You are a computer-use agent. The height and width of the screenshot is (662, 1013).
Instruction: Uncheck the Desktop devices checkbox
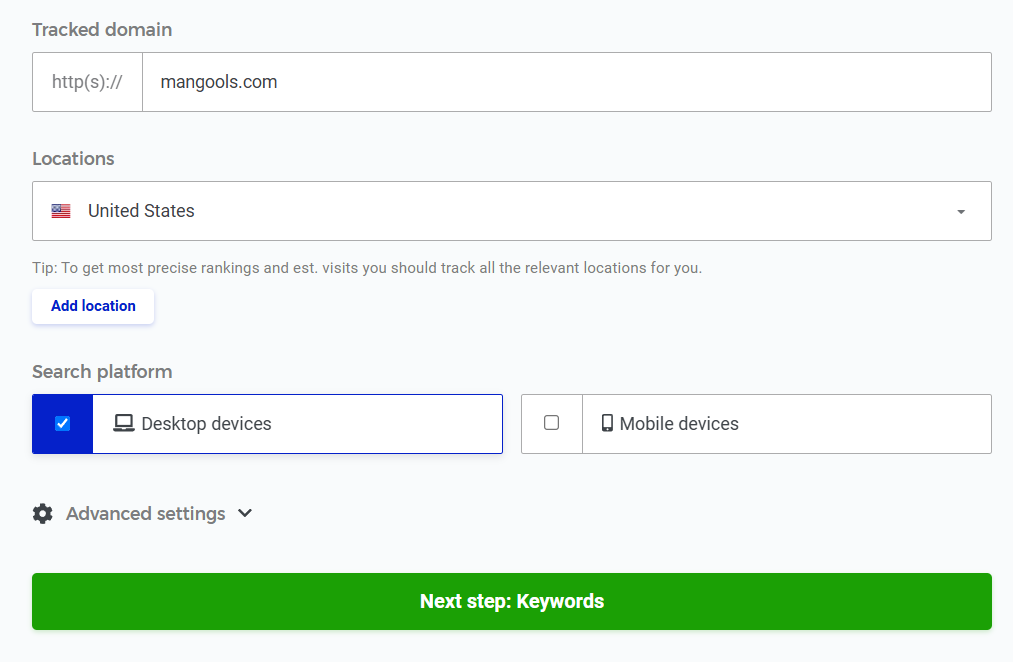coord(63,424)
